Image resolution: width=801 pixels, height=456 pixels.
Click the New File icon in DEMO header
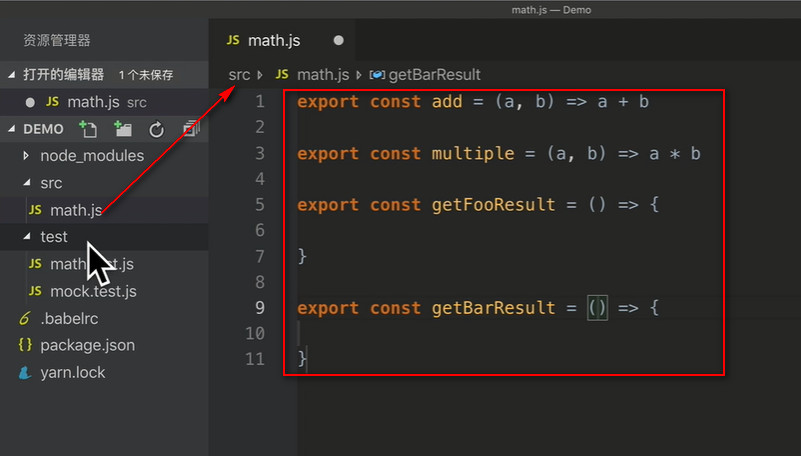88,129
